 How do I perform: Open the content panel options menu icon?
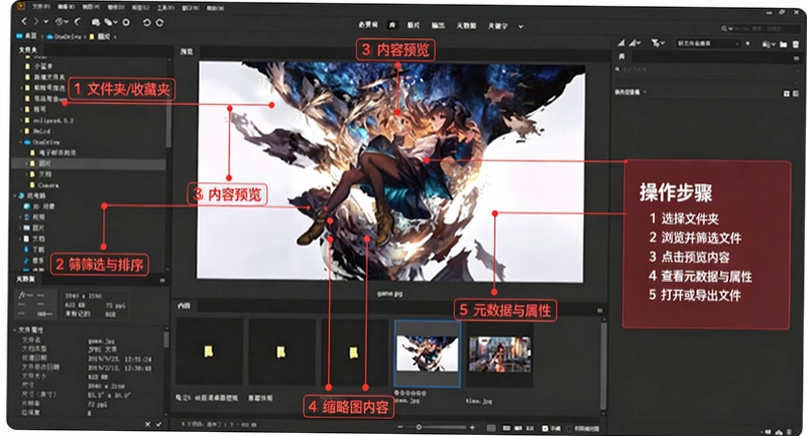coord(599,310)
